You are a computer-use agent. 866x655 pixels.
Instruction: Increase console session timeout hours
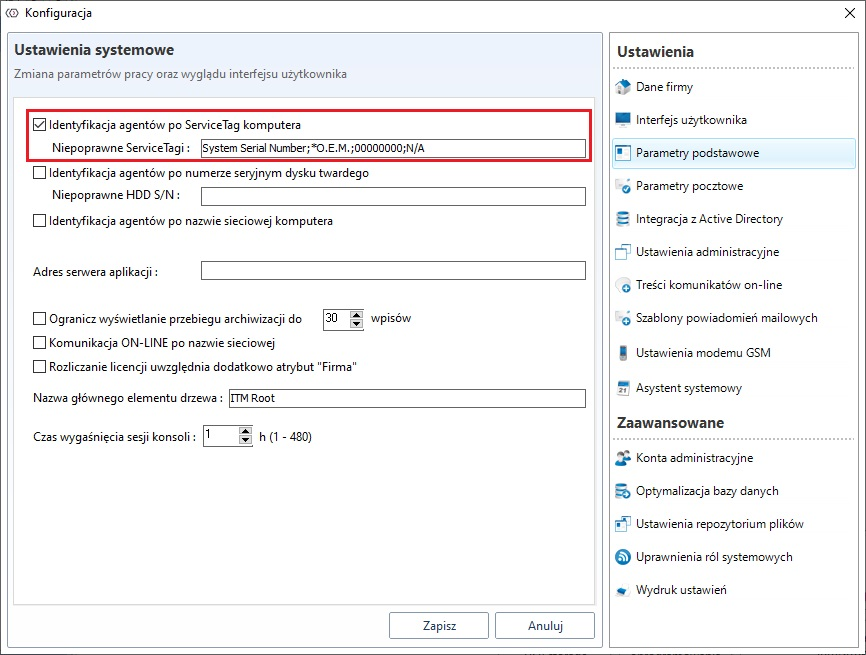point(245,432)
